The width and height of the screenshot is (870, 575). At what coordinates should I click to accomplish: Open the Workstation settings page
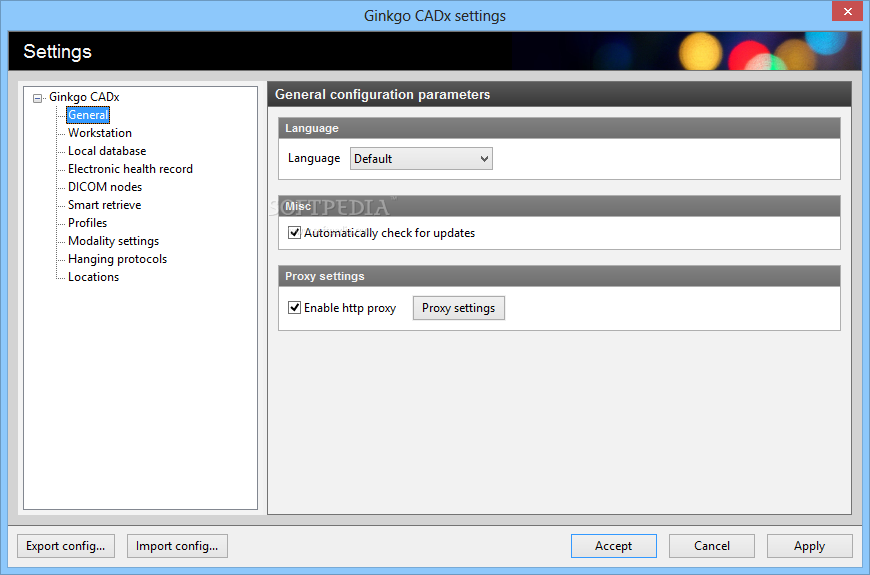[x=100, y=133]
